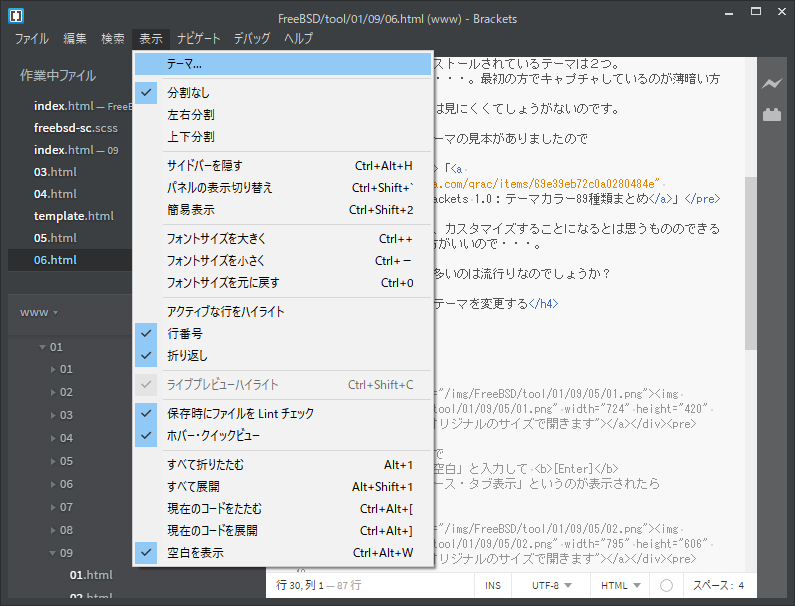Open HTML language mode dropdown
The image size is (795, 606).
(620, 586)
